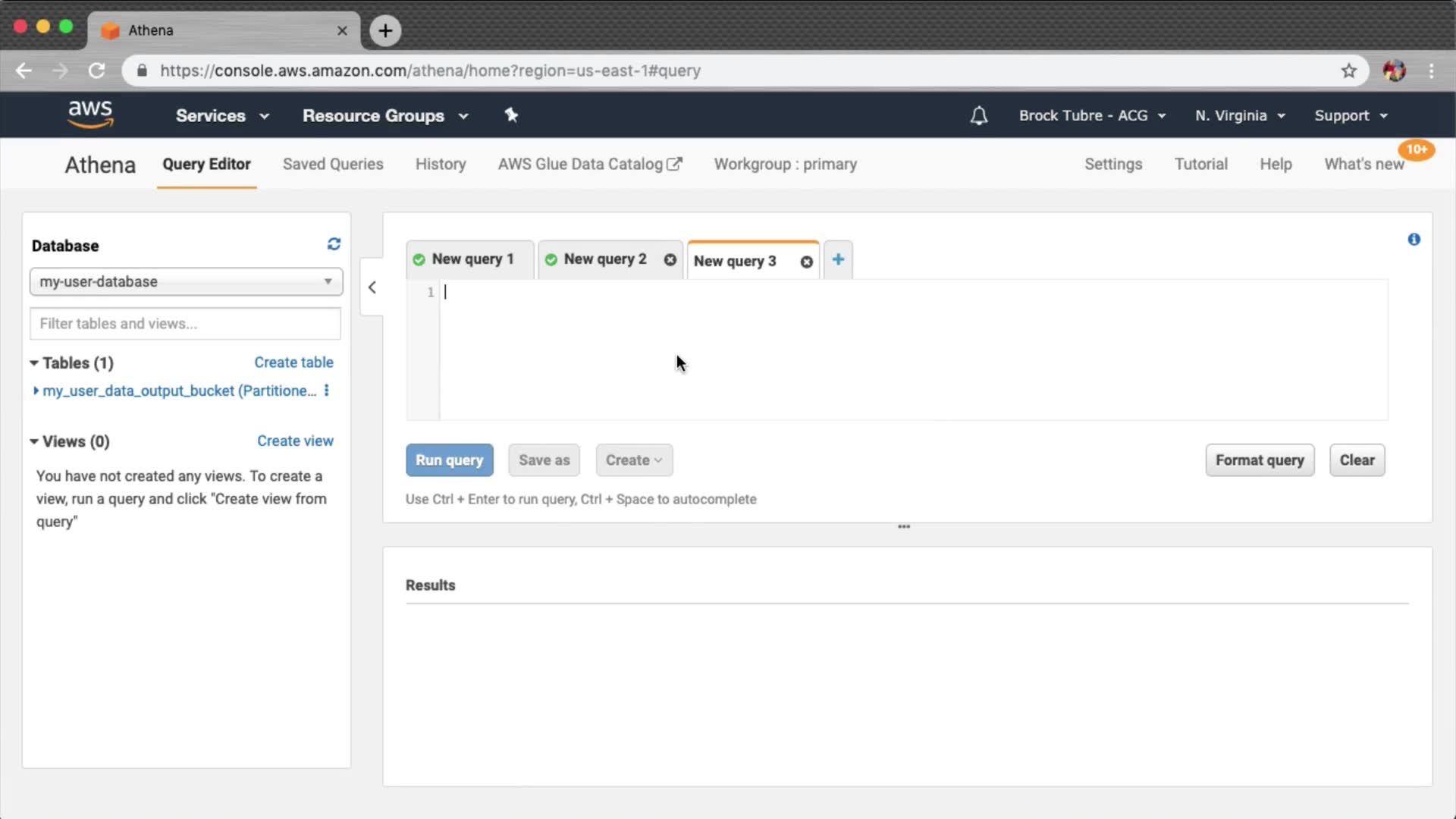Click in Filter tables and views field
The height and width of the screenshot is (819, 1456).
pos(186,324)
